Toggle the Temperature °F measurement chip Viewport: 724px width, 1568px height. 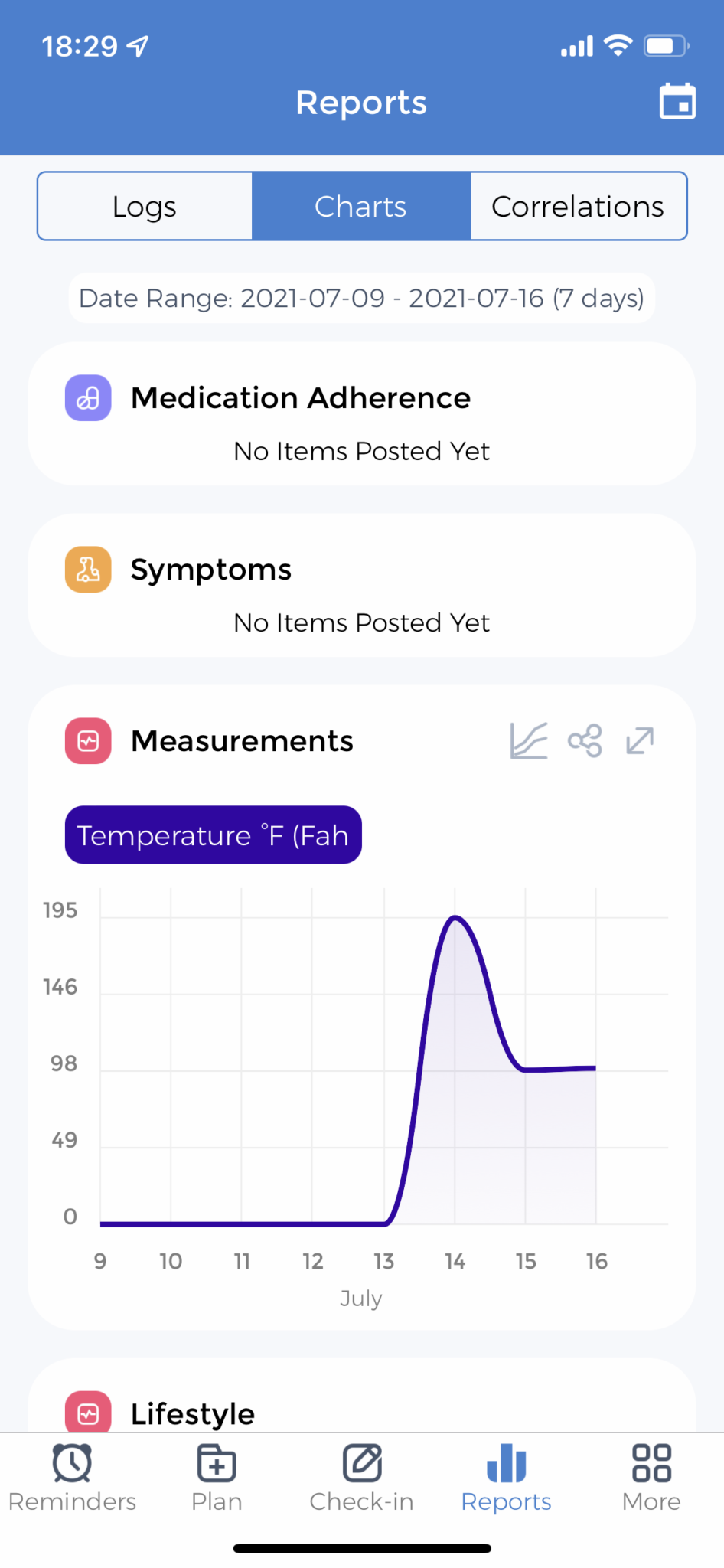213,835
